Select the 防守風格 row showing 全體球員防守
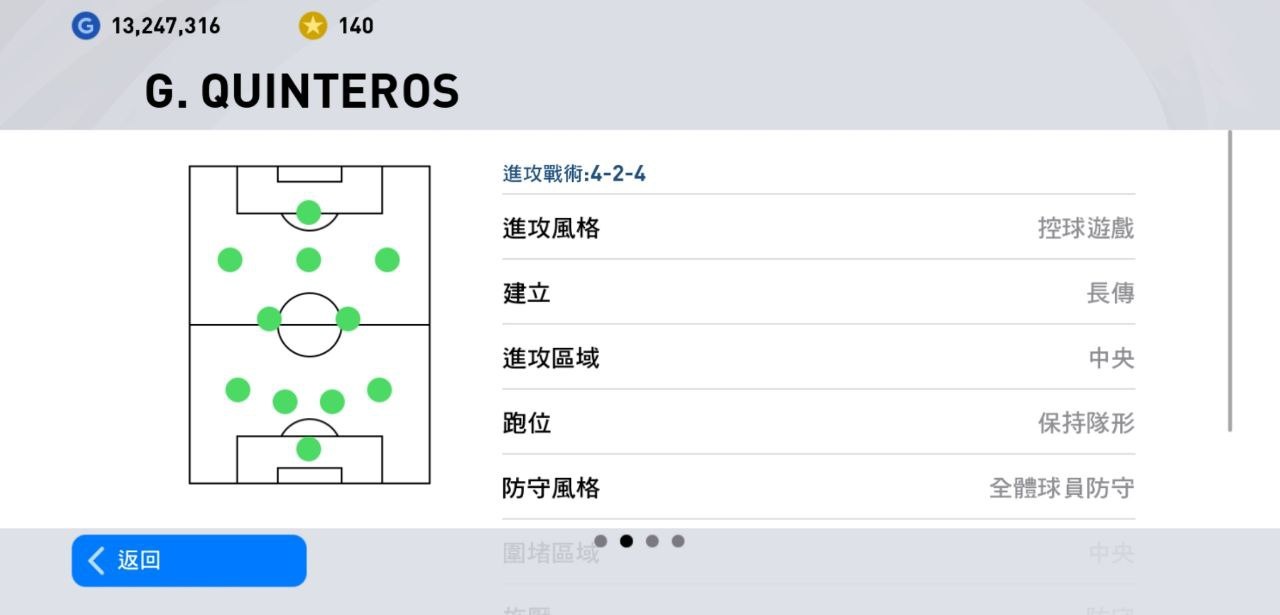Screen dimensions: 1280x615 (818, 487)
